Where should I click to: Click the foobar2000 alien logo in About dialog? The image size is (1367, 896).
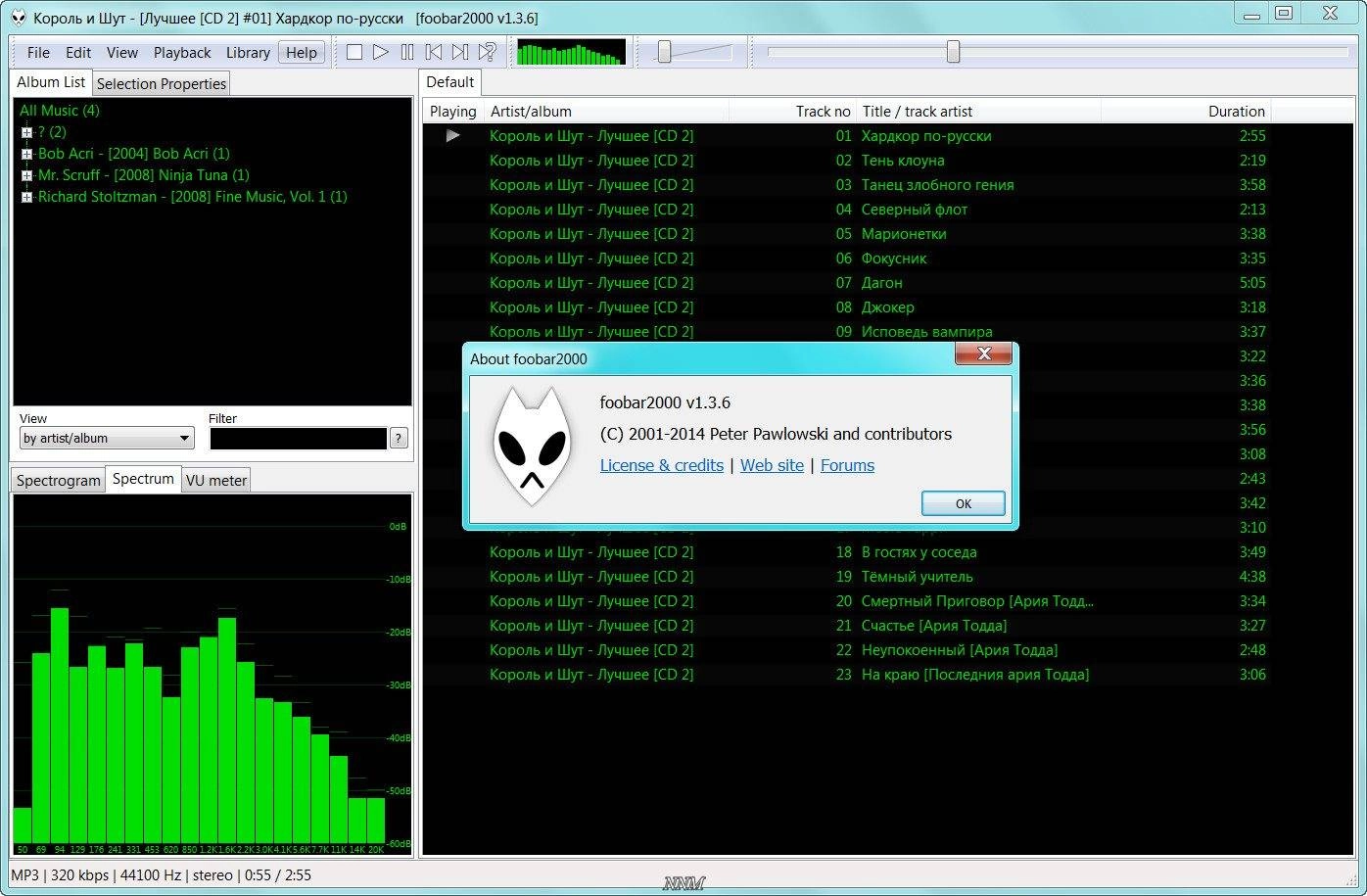tap(531, 446)
